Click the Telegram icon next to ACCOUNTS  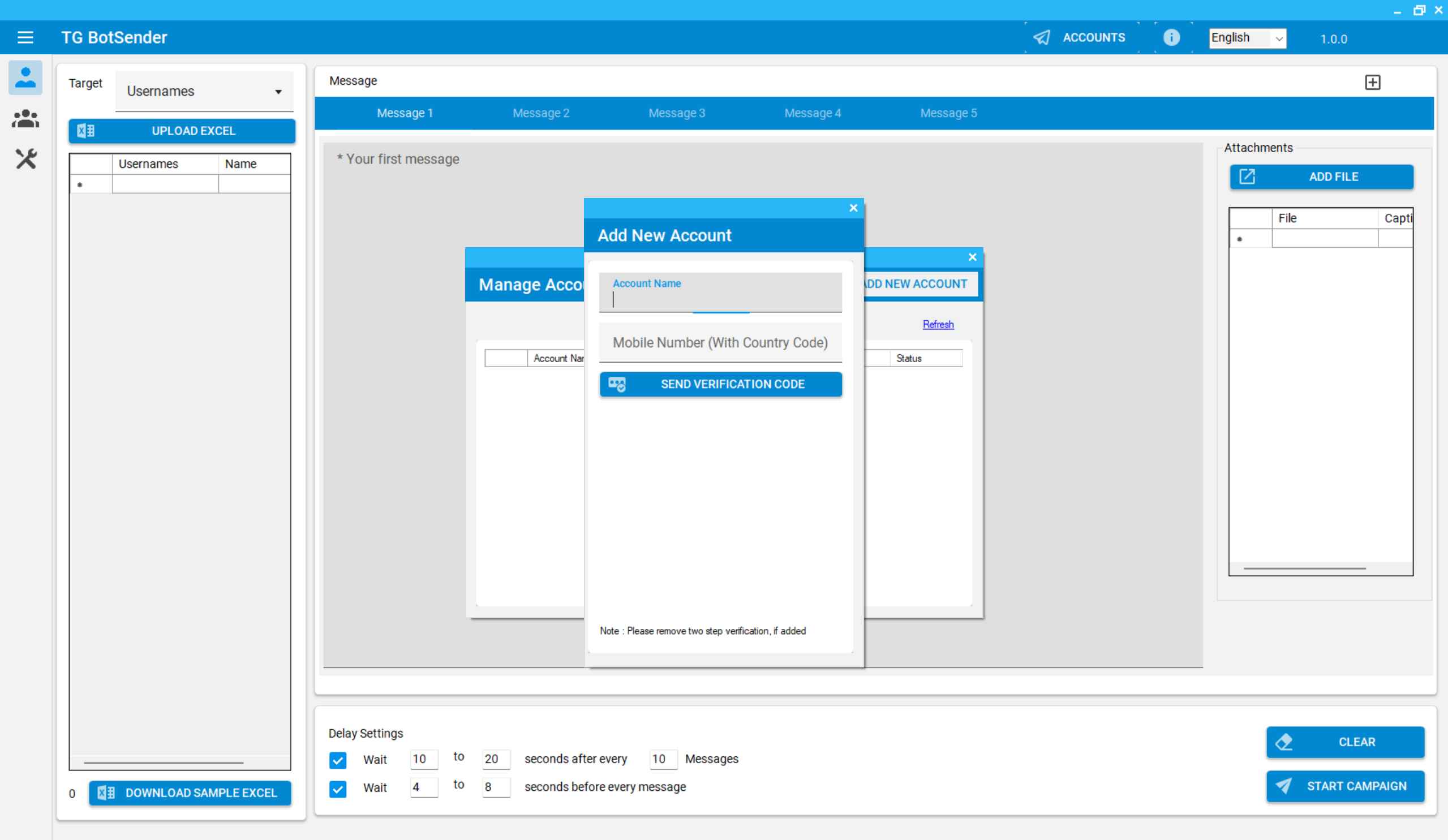1042,37
